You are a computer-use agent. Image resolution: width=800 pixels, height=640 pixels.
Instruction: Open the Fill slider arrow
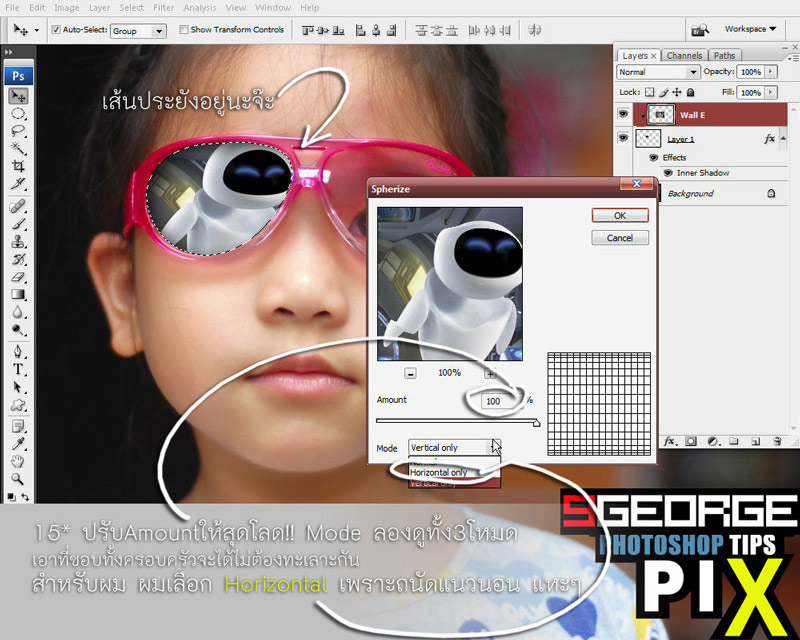pyautogui.click(x=770, y=92)
